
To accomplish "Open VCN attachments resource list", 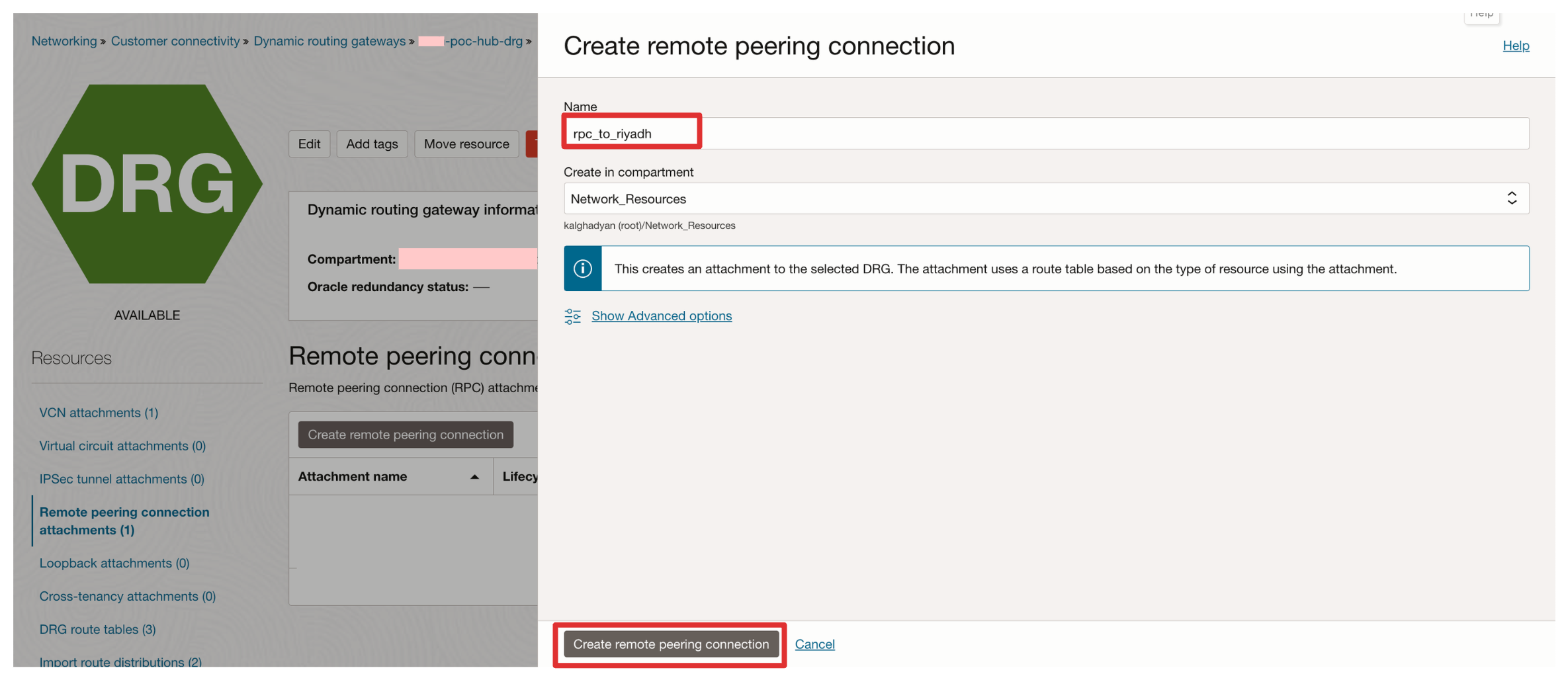I will click(99, 413).
